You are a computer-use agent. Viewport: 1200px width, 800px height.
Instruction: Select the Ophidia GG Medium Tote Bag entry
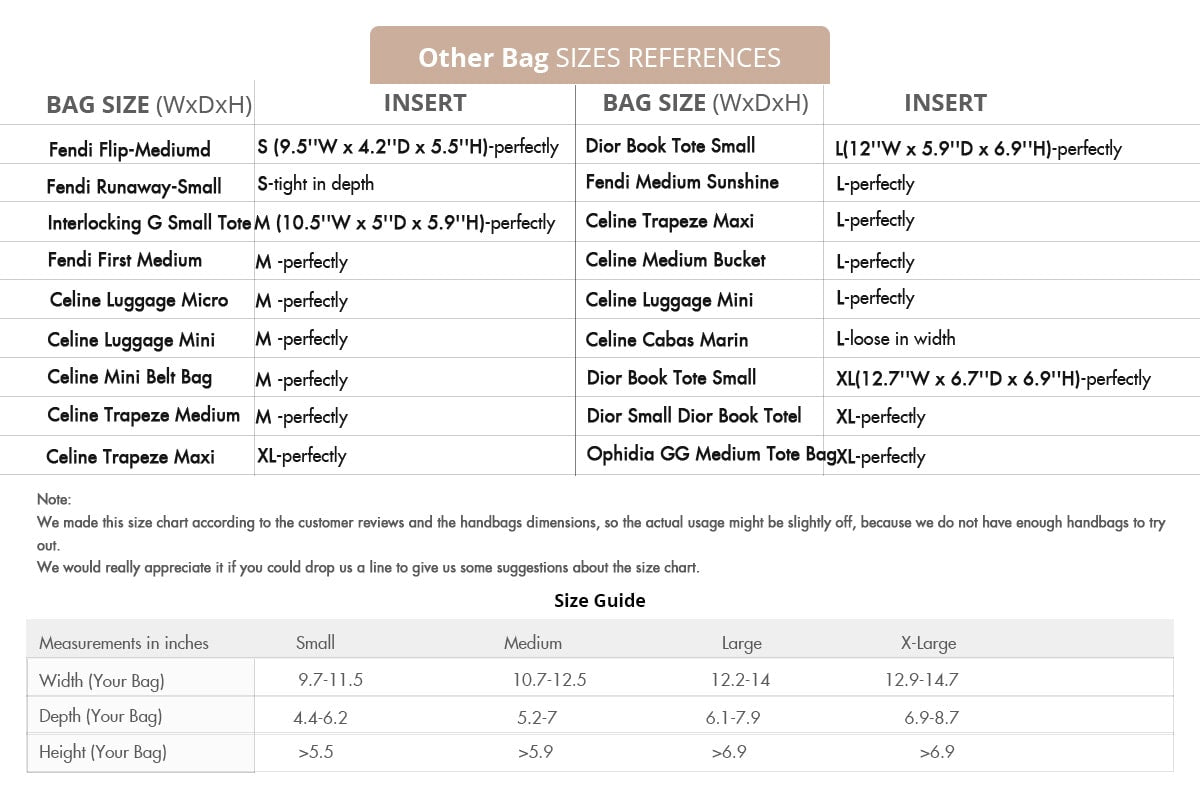(704, 454)
